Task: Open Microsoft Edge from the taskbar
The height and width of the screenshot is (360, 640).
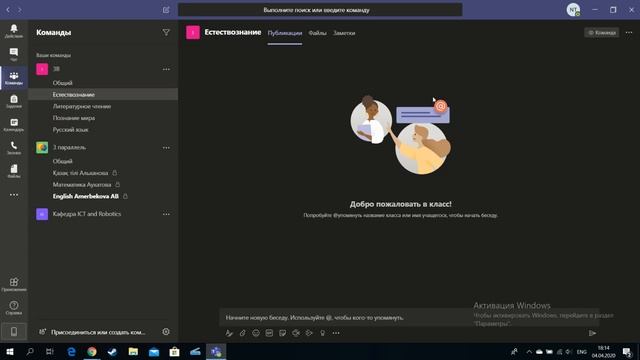Action: coord(71,351)
